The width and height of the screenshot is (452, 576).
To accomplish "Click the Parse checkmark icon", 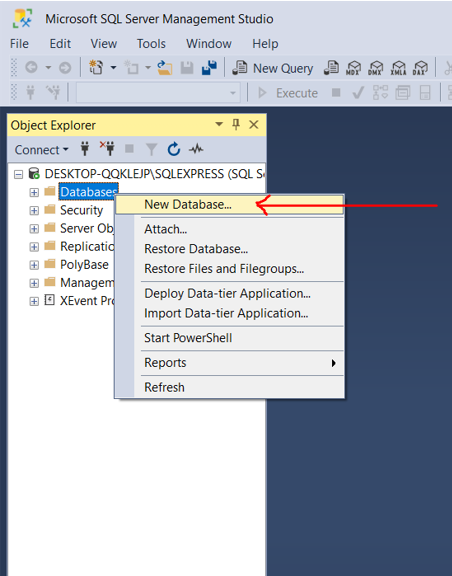I will pos(358,93).
